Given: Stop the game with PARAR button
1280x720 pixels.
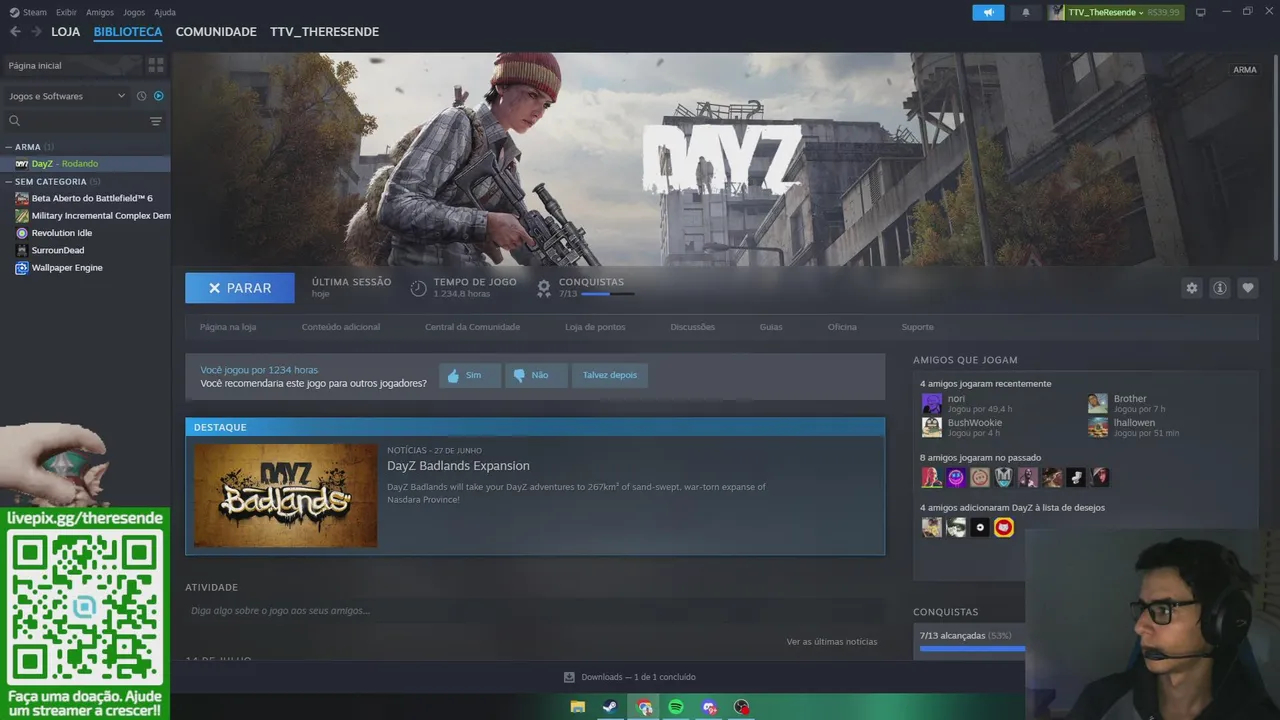Looking at the screenshot, I should [240, 288].
